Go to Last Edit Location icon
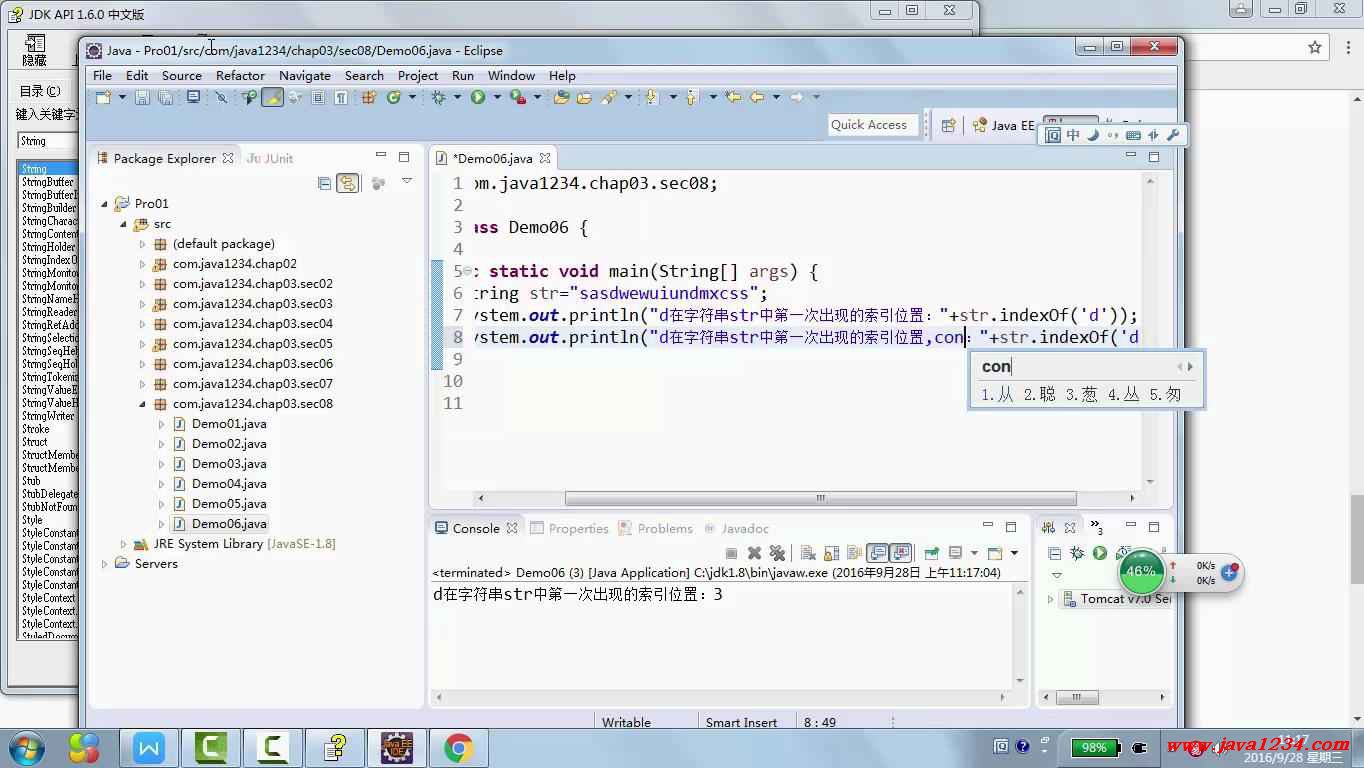This screenshot has width=1364, height=768. [x=734, y=97]
